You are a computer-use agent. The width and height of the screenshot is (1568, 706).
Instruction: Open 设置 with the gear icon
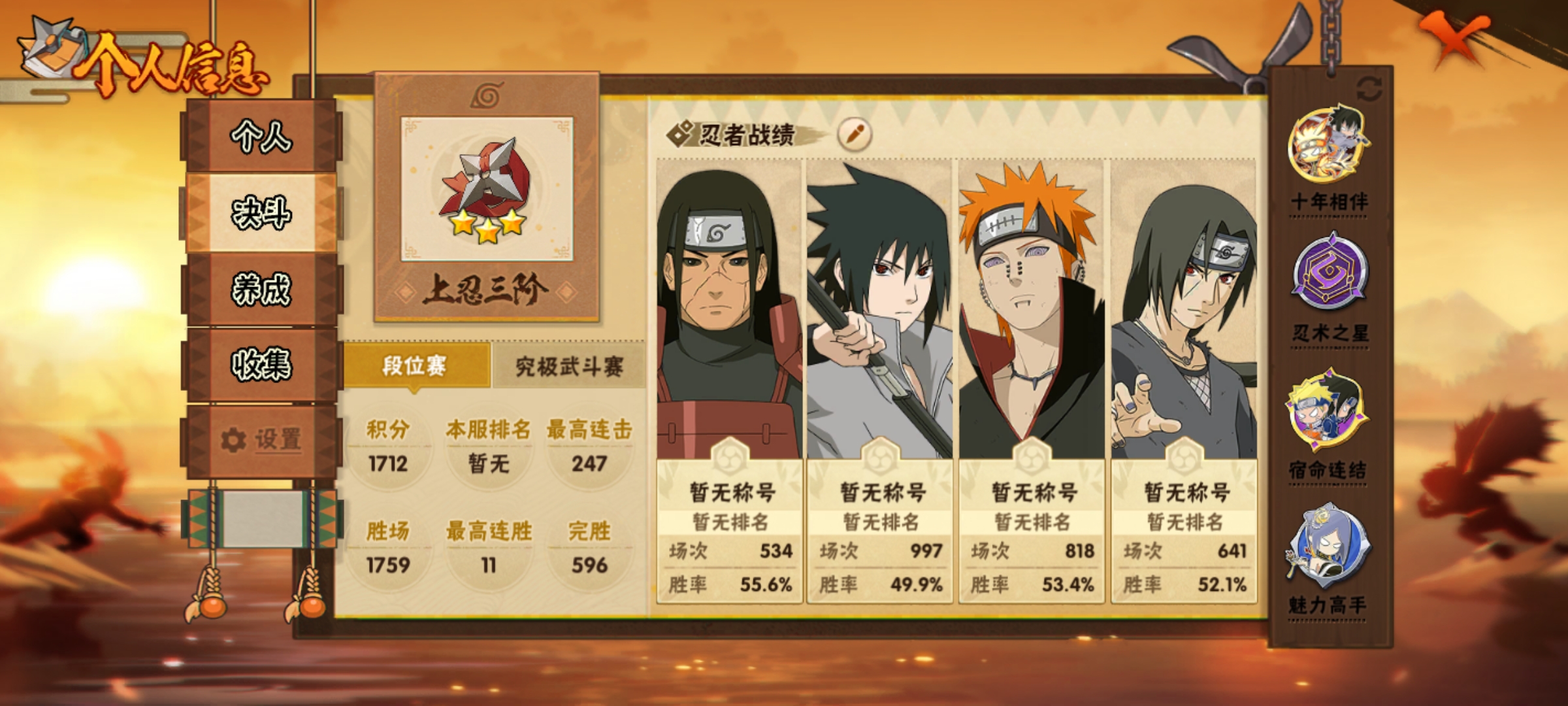tap(261, 440)
